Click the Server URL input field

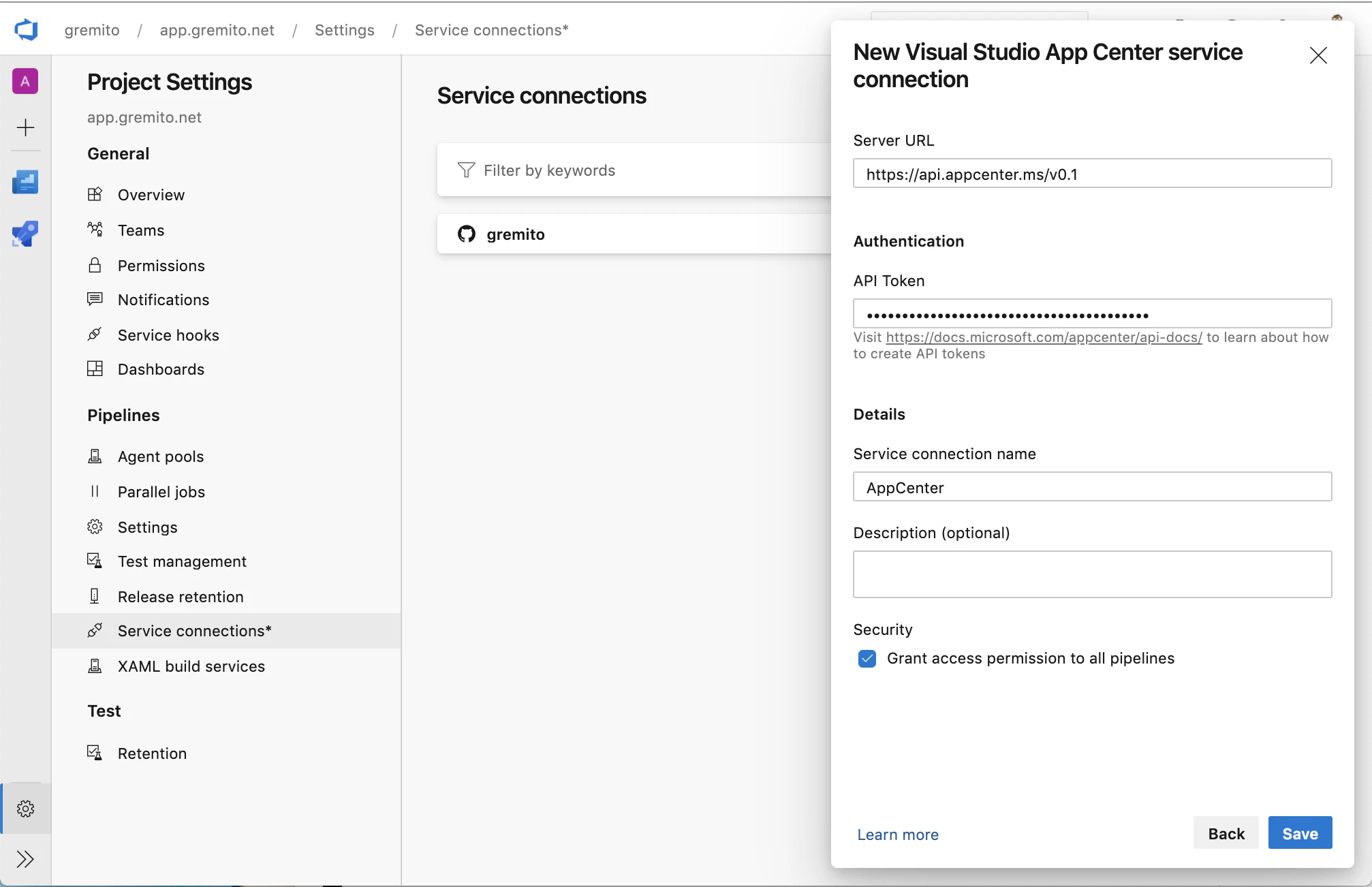coord(1092,174)
